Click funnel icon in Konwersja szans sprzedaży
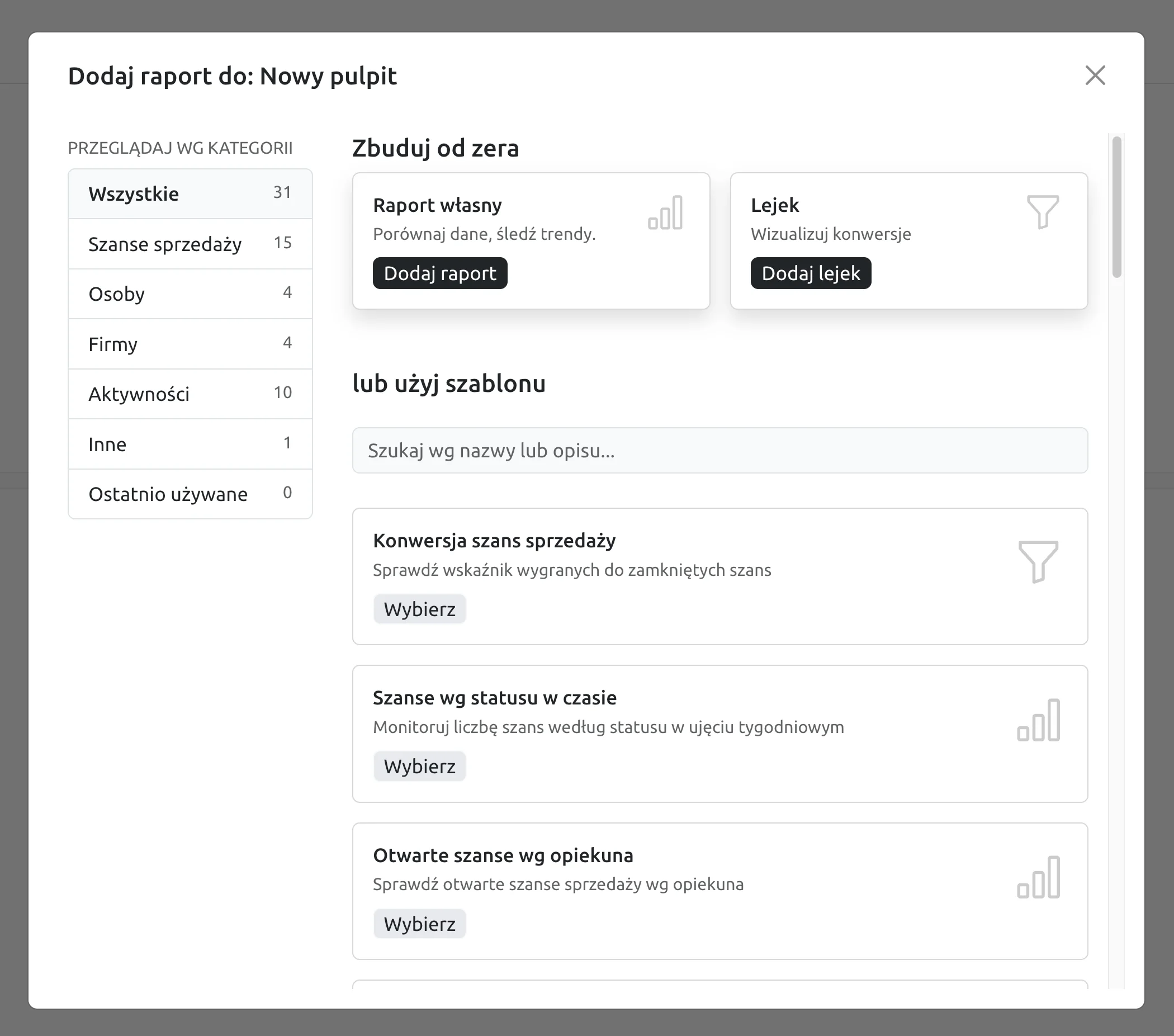1174x1036 pixels. pyautogui.click(x=1038, y=562)
